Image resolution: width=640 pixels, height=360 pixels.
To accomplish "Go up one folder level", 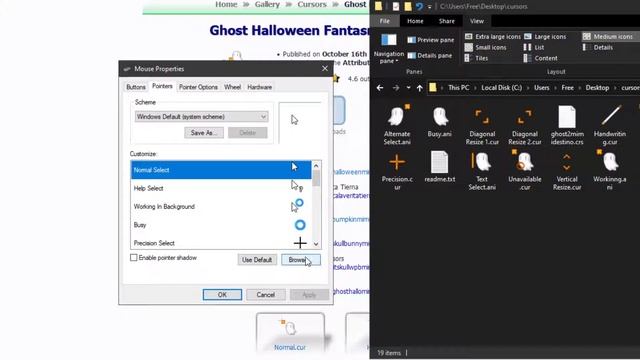I will pos(420,88).
